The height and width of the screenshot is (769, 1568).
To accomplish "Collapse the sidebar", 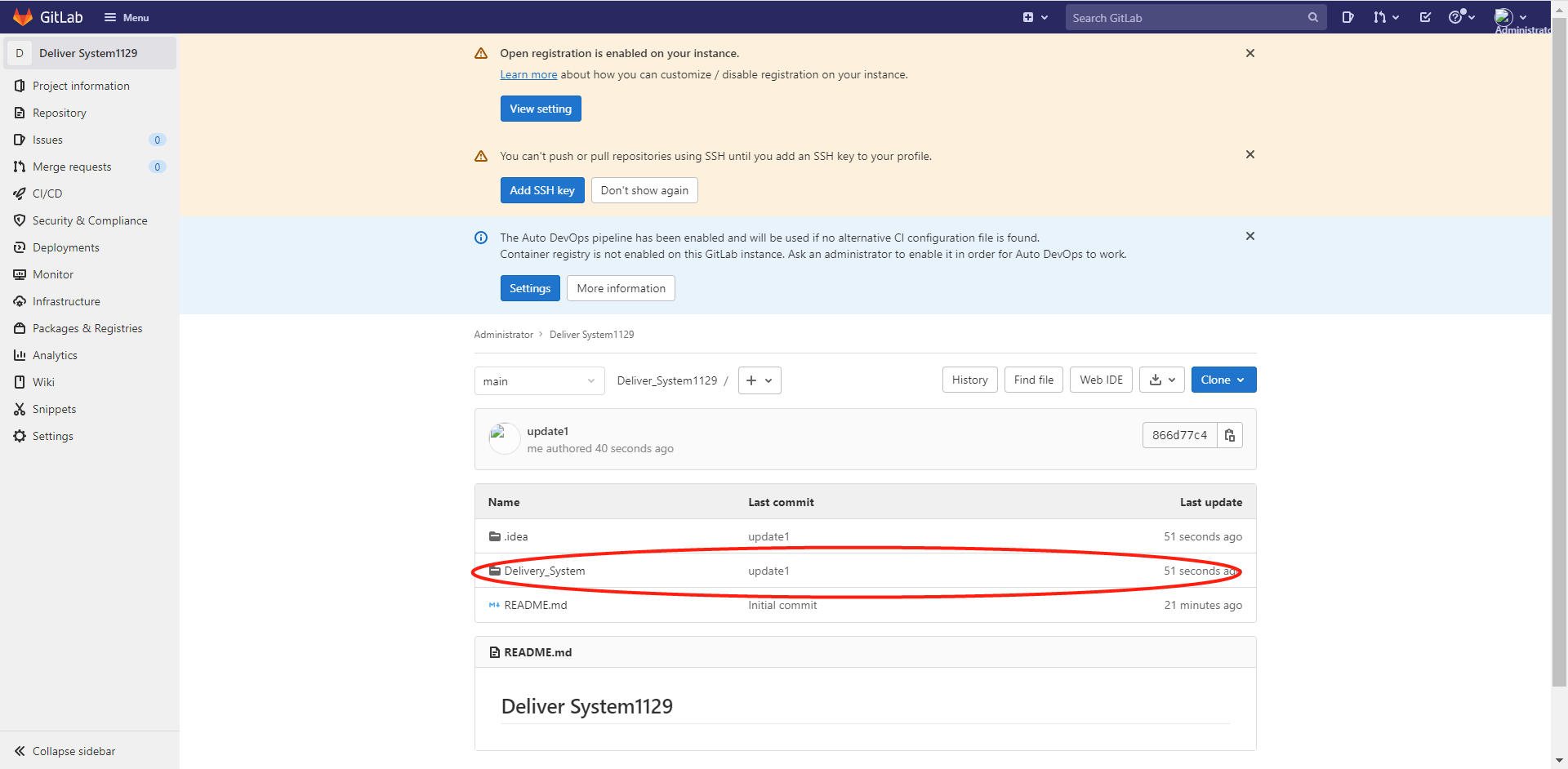I will 65,751.
